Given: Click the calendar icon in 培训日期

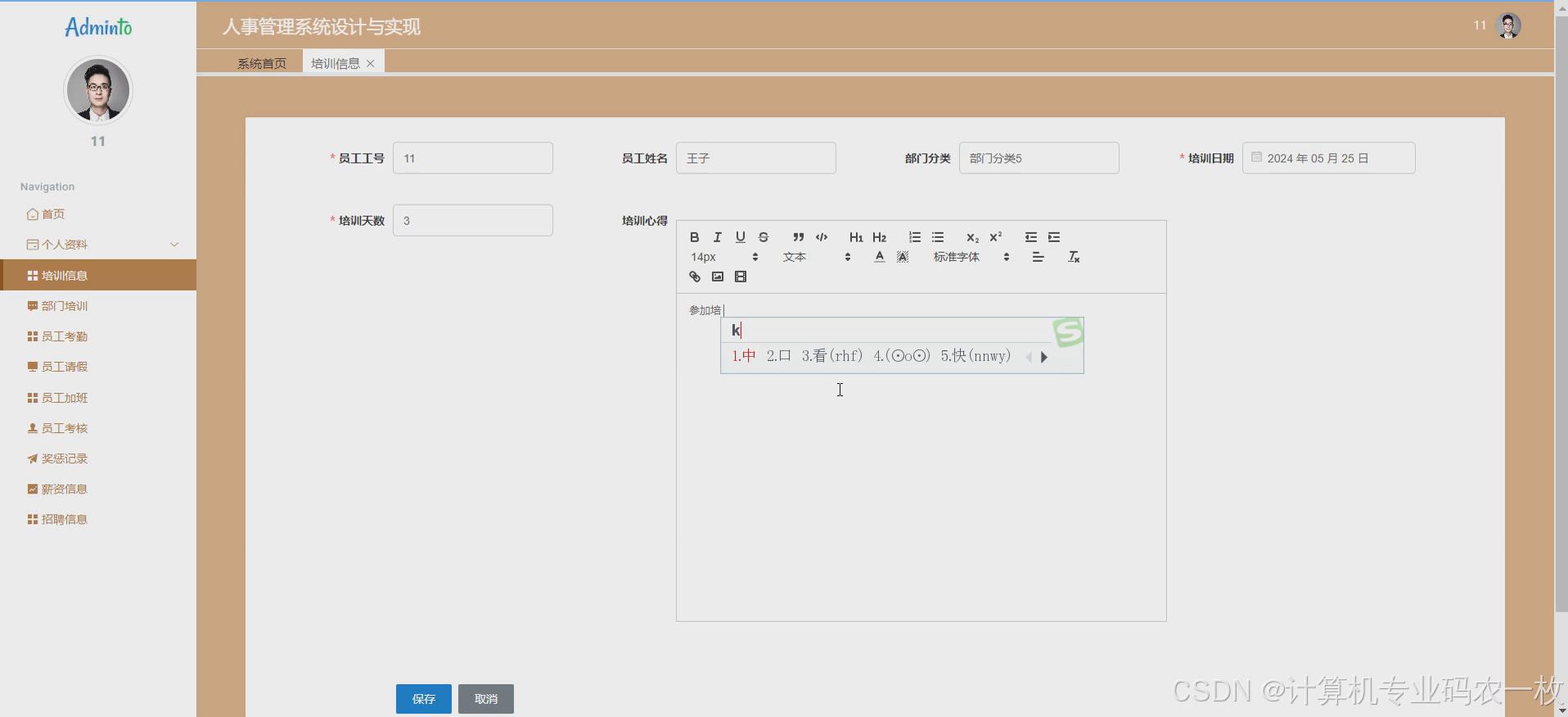Looking at the screenshot, I should (1256, 157).
